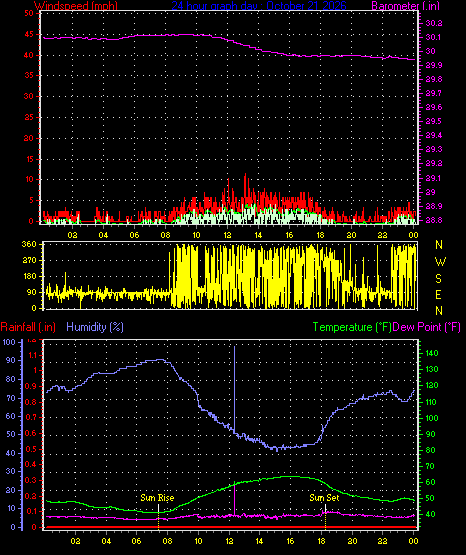Select 180 on the wind direction axis
Image resolution: width=466 pixels, height=555 pixels.
(x=29, y=276)
